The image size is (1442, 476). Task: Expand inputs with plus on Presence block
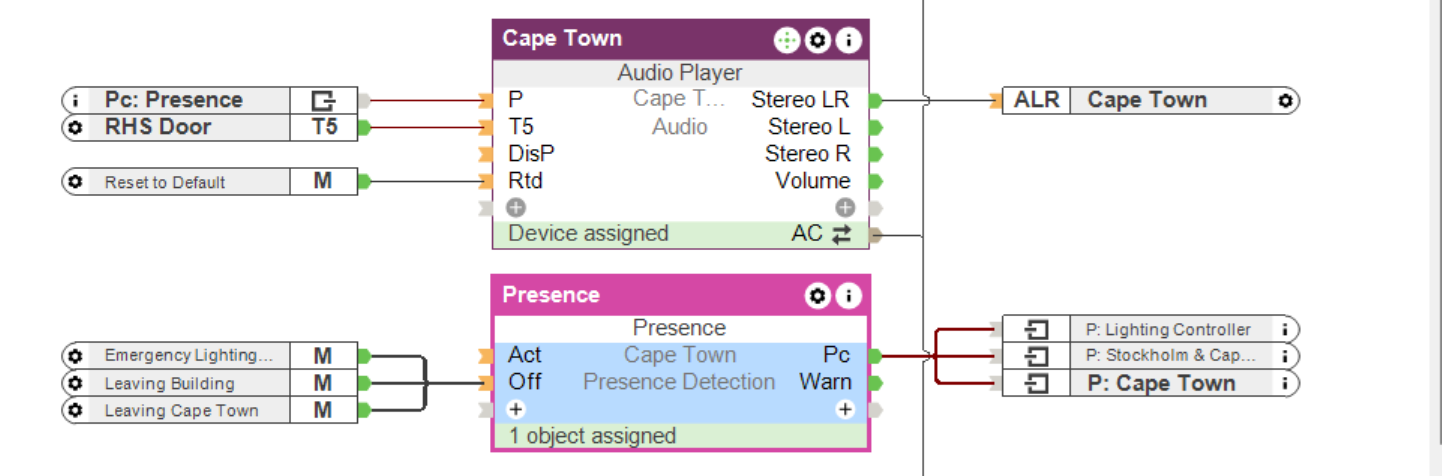pos(516,409)
